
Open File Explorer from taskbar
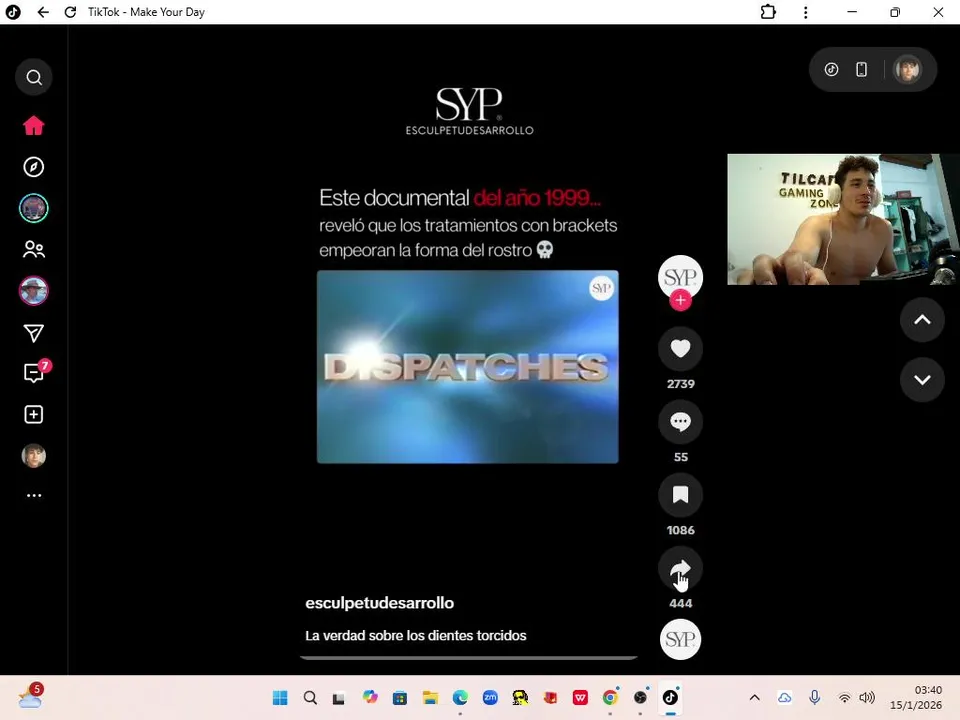[x=430, y=697]
